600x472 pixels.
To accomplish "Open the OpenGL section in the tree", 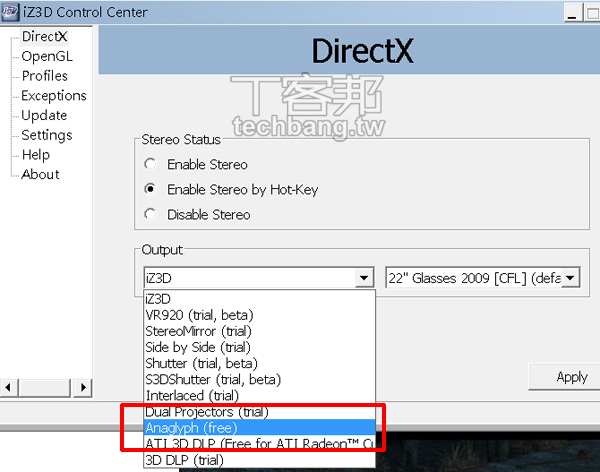I will point(47,56).
